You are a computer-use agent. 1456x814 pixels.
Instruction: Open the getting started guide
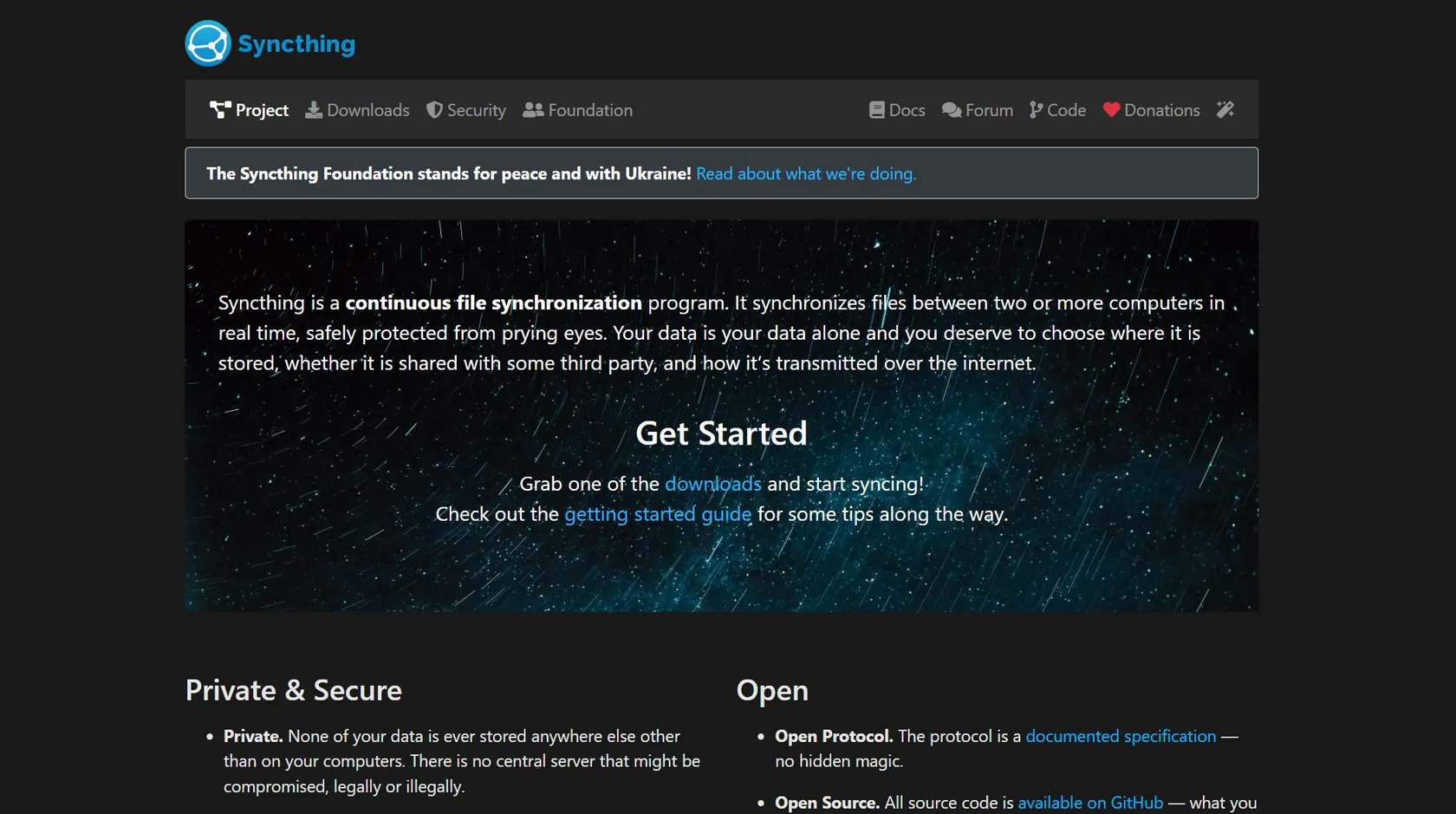(658, 513)
